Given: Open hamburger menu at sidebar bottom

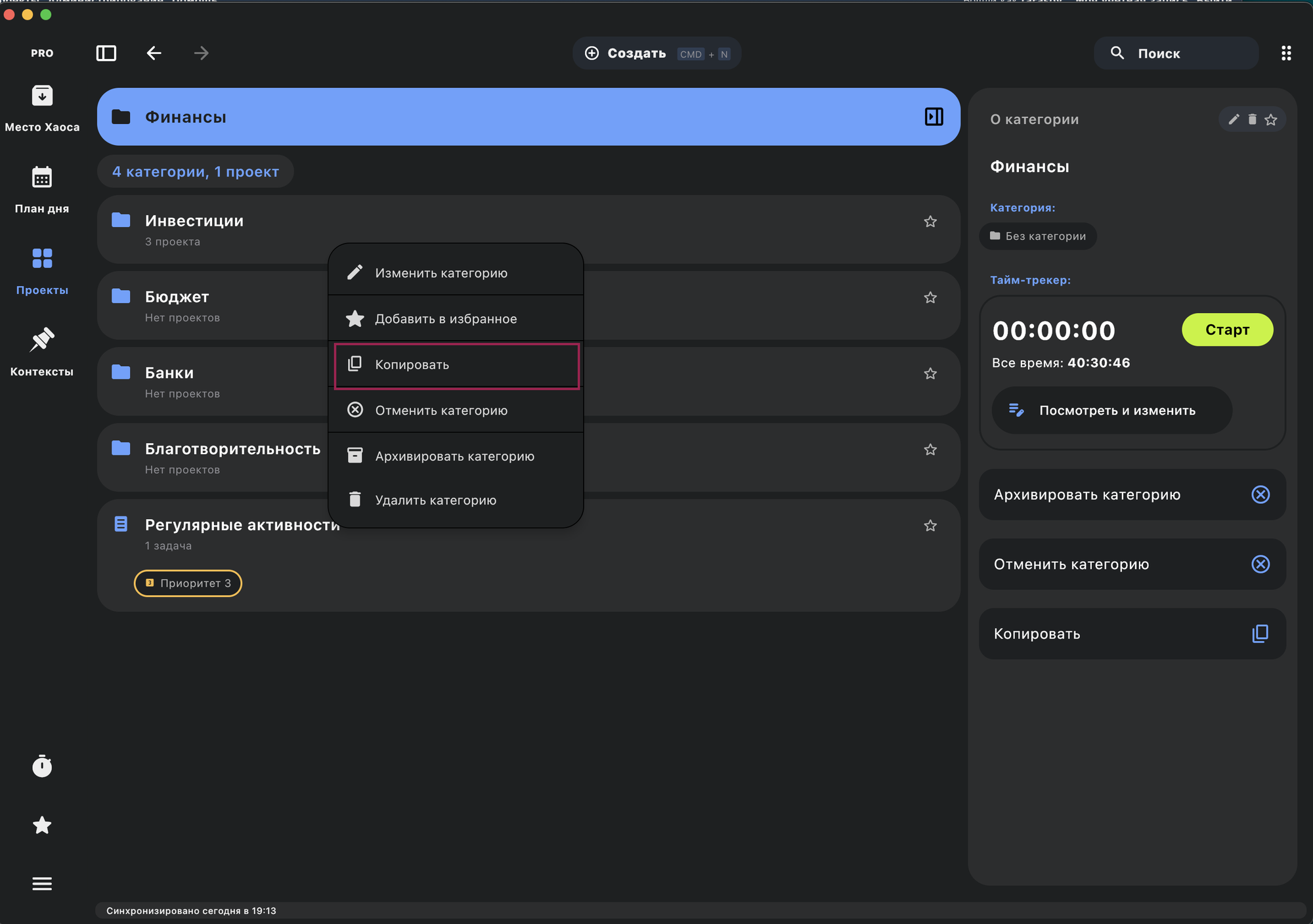Looking at the screenshot, I should click(42, 883).
